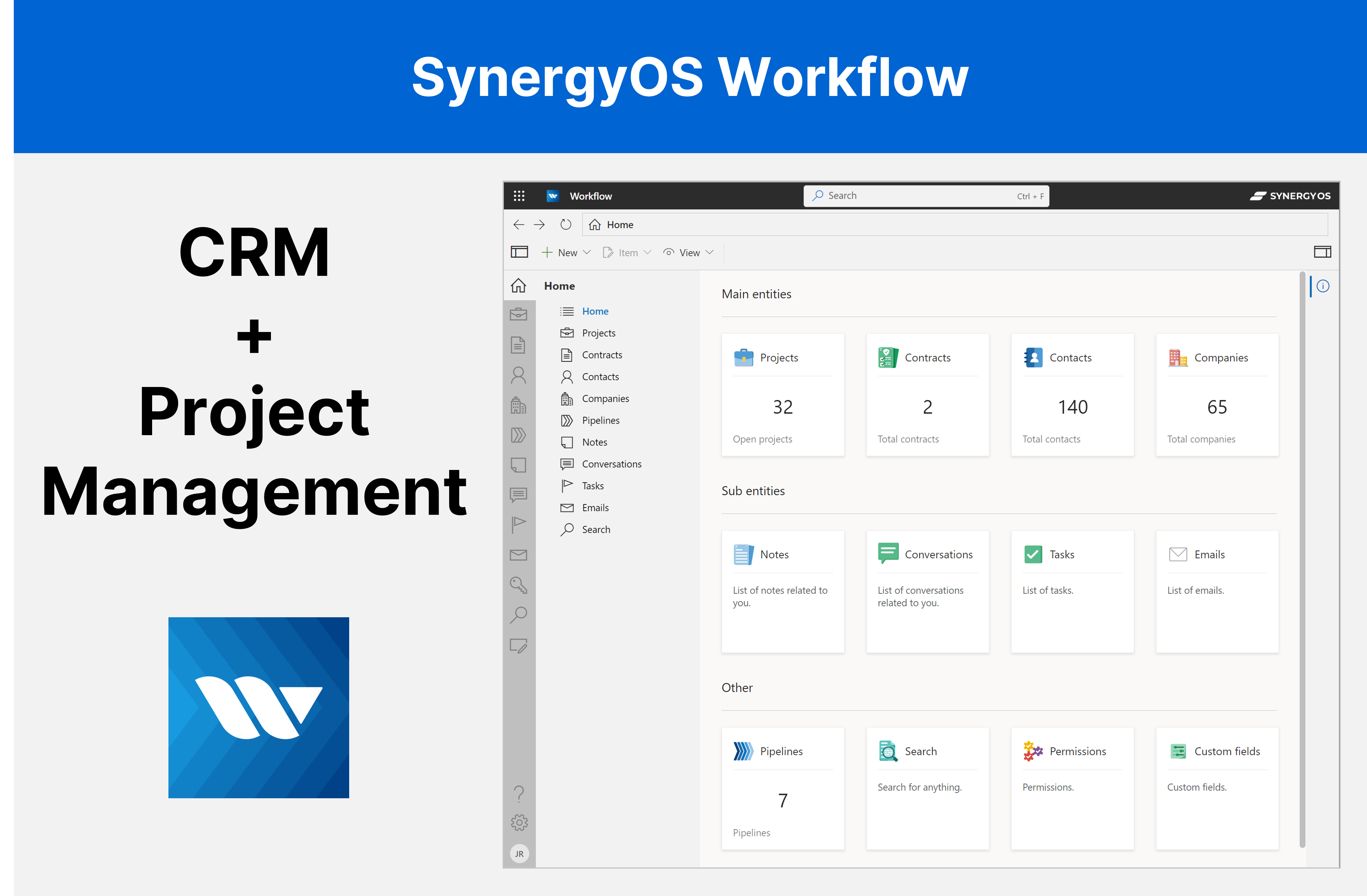1367x896 pixels.
Task: Open the Contacts card showing 140
Action: [x=1073, y=395]
